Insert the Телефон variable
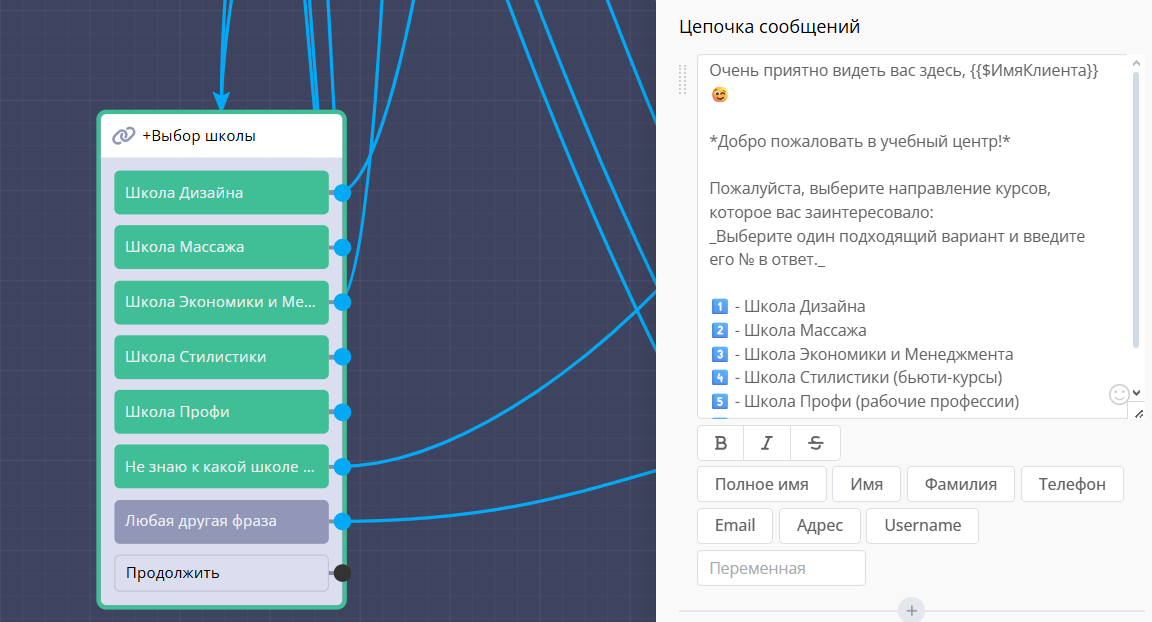The image size is (1152, 622). tap(1071, 484)
